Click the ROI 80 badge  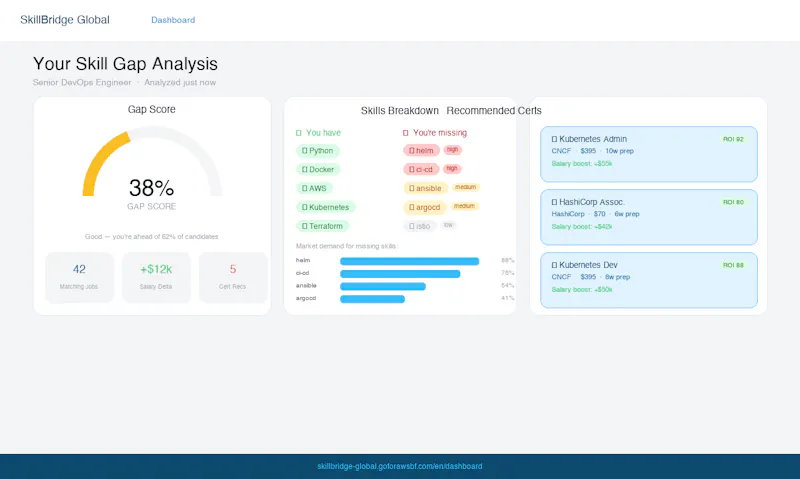pos(733,203)
